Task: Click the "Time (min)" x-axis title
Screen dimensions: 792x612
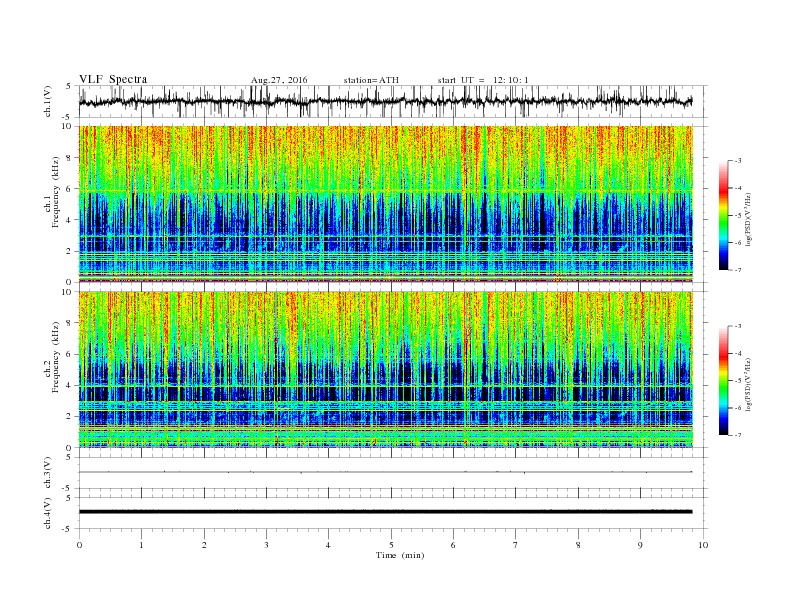Action: pos(400,555)
